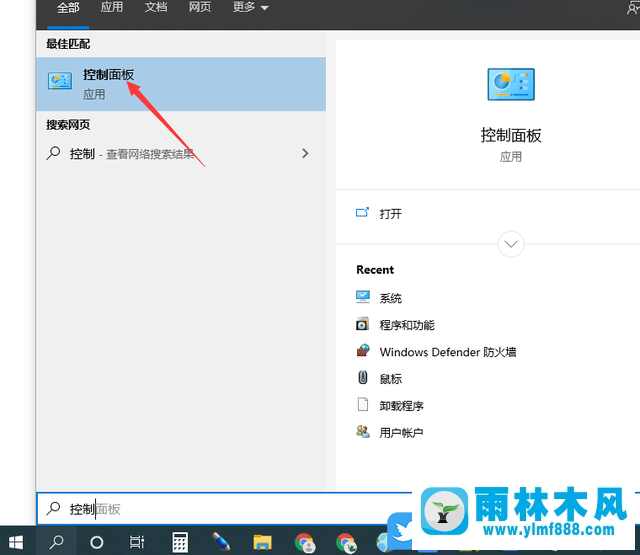640x555 pixels.
Task: Expand more actions with the round chevron
Action: (x=511, y=244)
